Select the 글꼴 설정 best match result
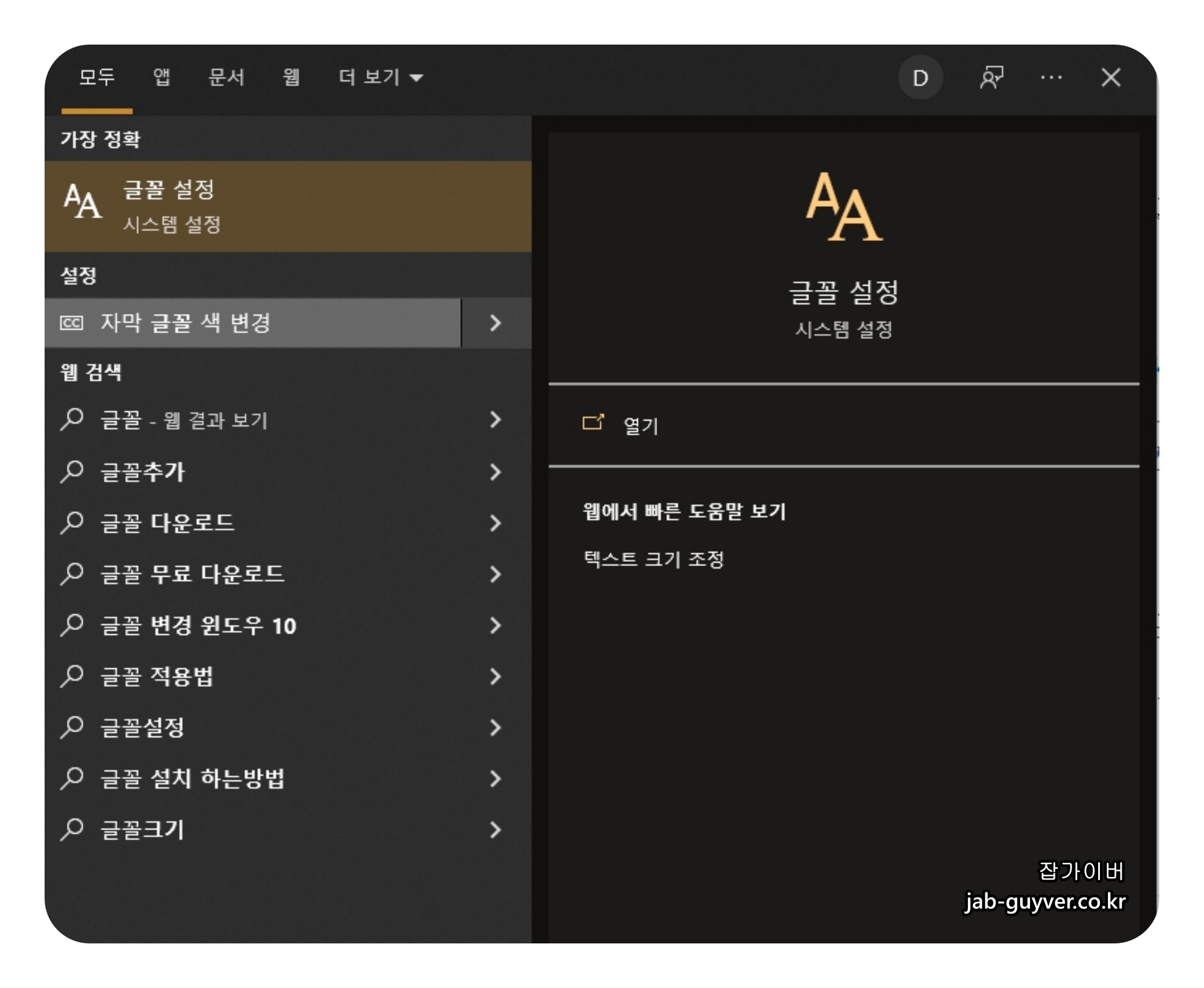 point(288,206)
